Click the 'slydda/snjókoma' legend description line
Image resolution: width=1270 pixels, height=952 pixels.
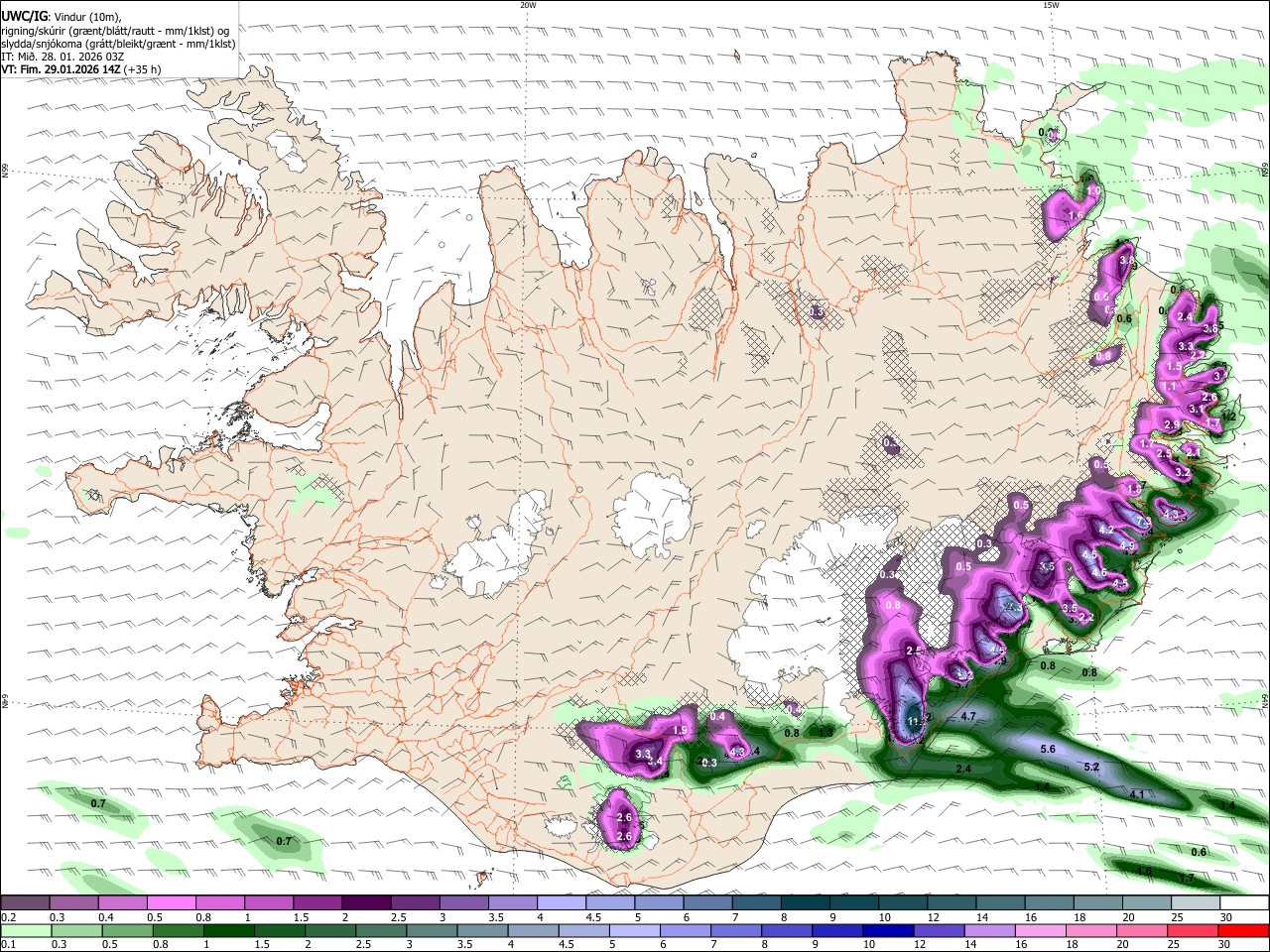tap(118, 44)
